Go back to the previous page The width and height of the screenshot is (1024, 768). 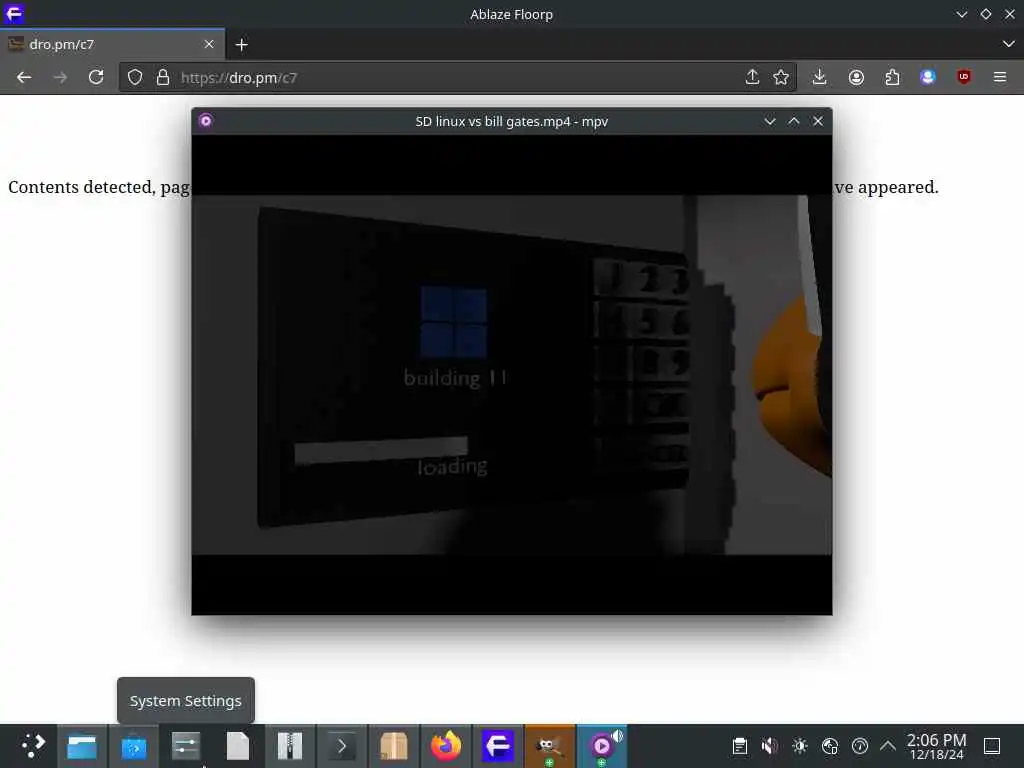[x=24, y=78]
